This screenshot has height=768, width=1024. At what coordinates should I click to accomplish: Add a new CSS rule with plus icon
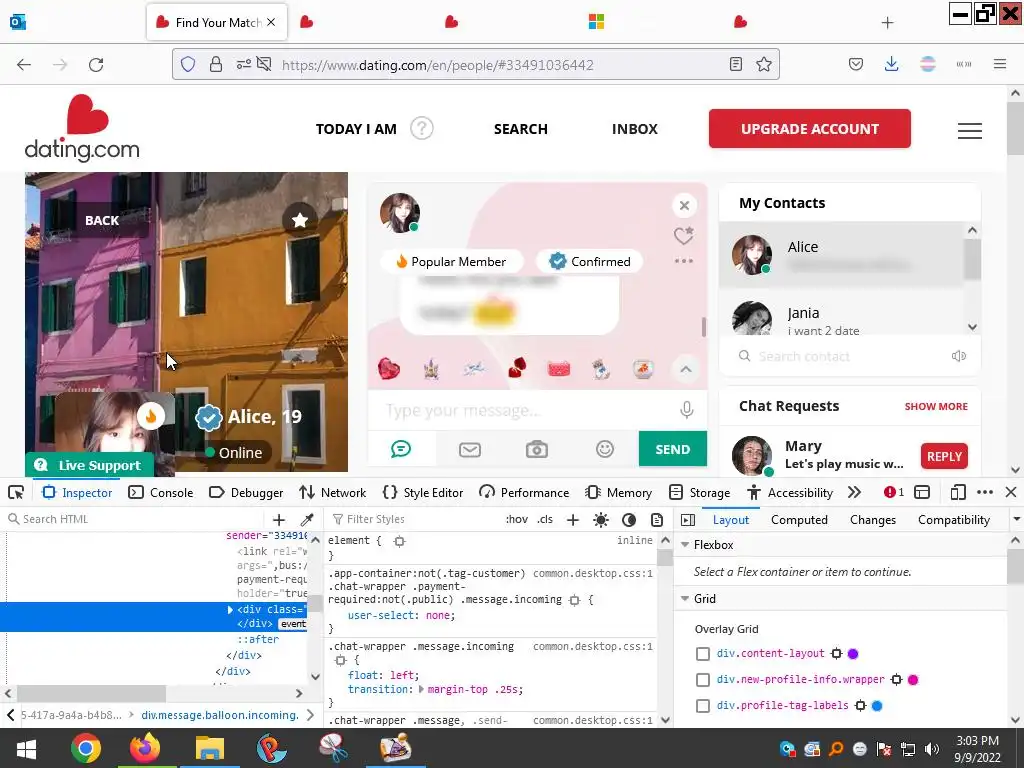point(573,520)
